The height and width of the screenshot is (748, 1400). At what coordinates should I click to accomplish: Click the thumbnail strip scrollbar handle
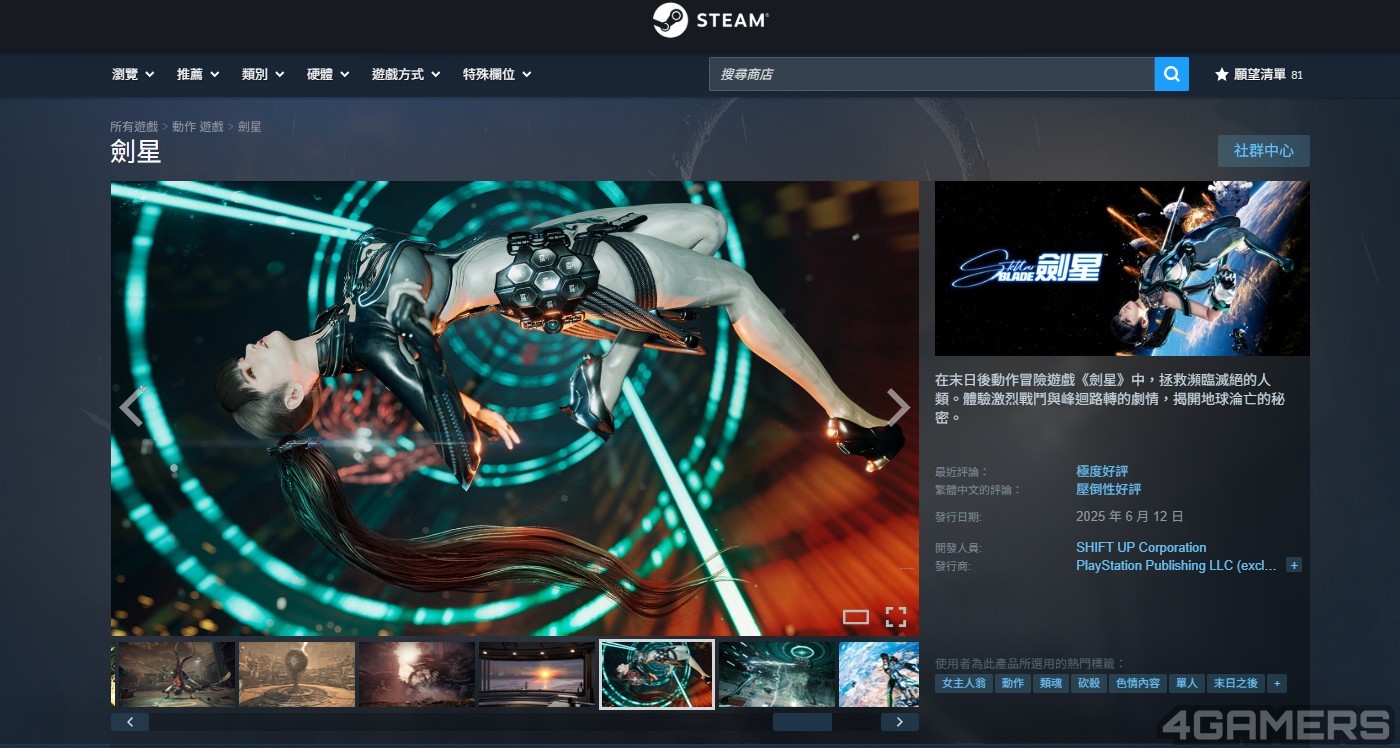pos(802,722)
